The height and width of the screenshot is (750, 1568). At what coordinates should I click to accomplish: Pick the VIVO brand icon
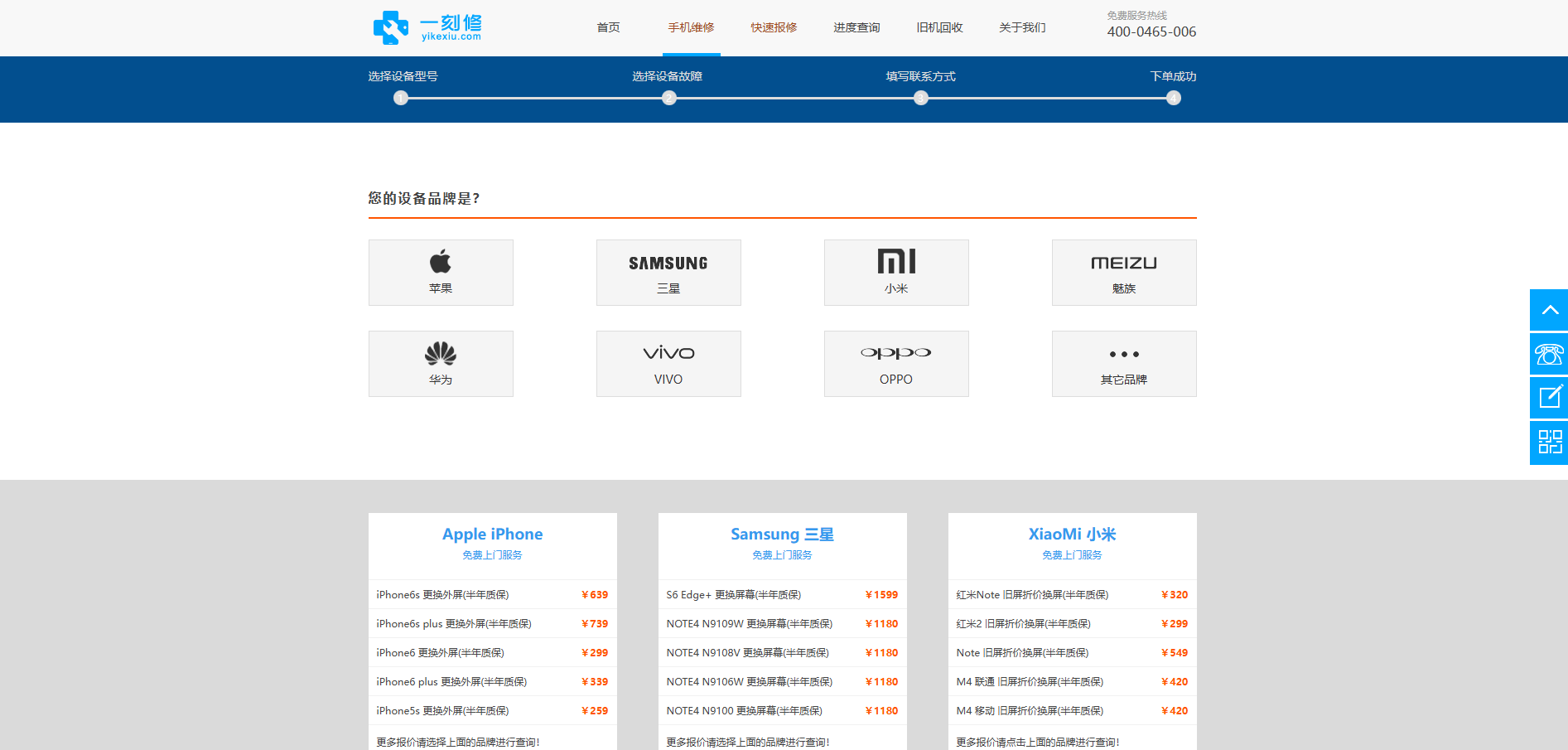[668, 363]
